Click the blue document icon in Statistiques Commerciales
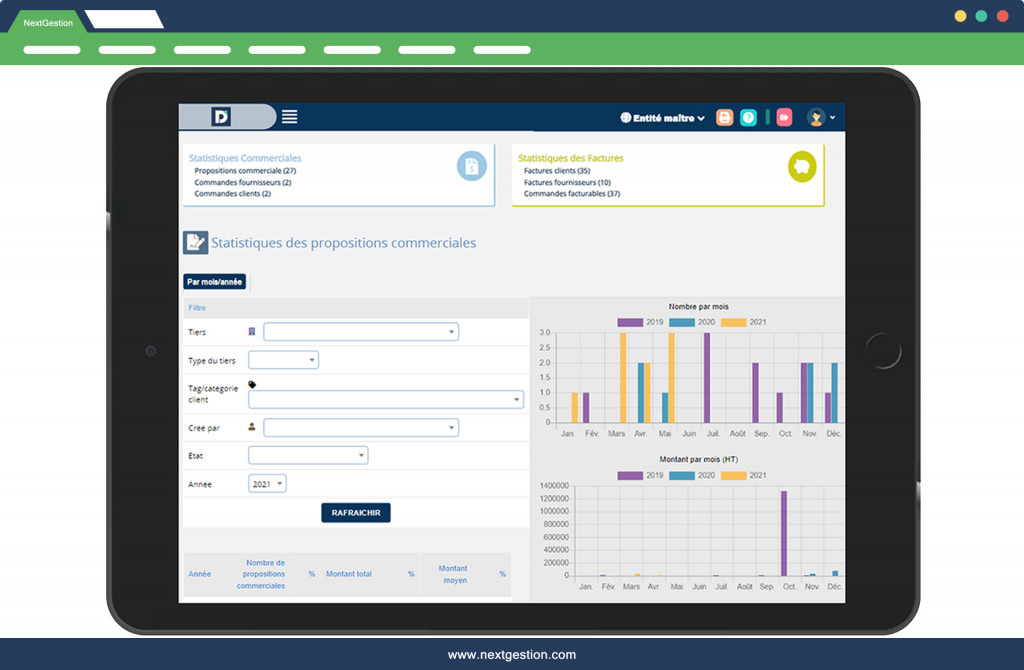Viewport: 1024px width, 670px height. pyautogui.click(x=472, y=166)
